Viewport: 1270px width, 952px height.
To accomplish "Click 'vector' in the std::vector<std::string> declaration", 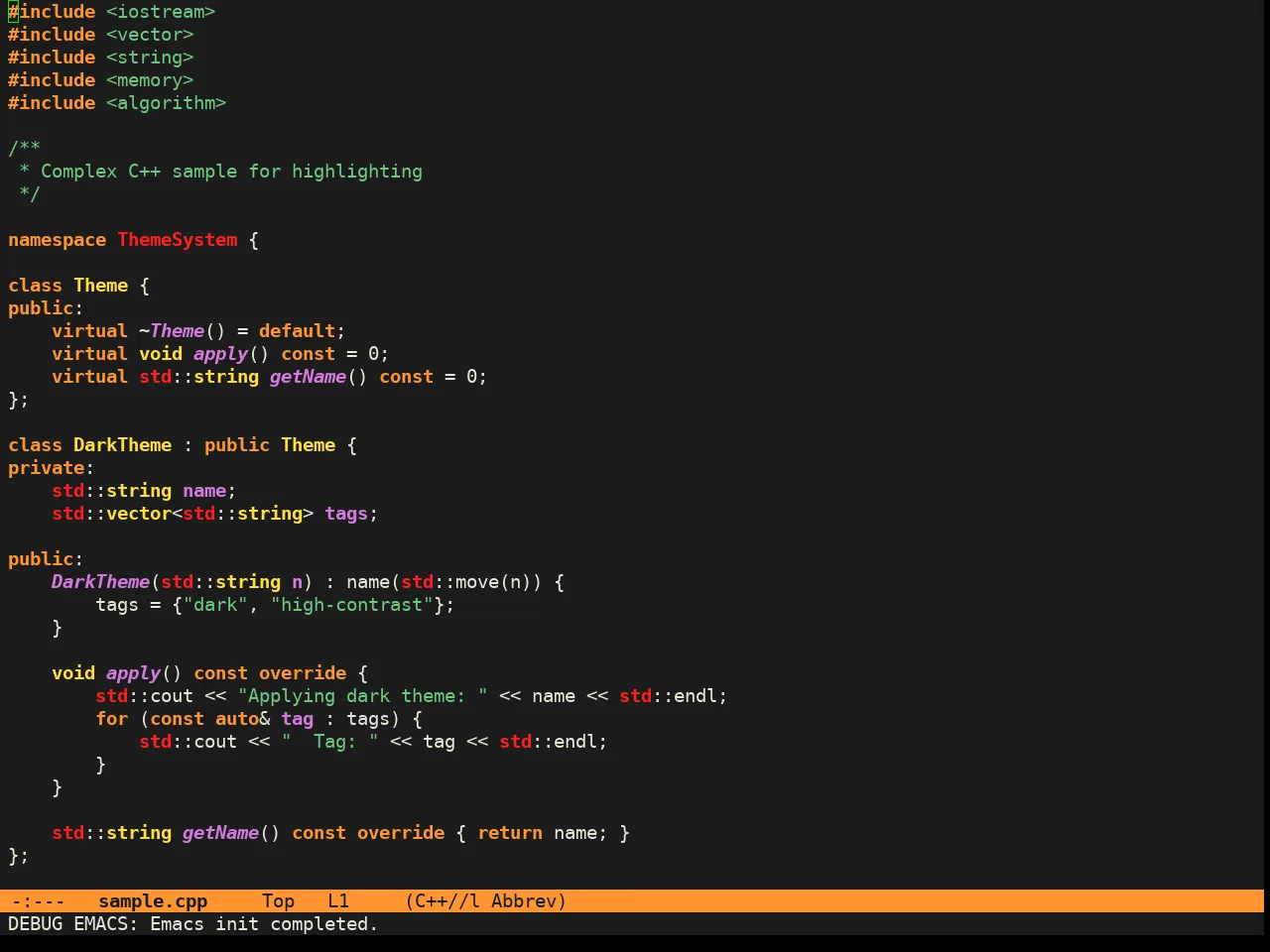I will (x=139, y=514).
